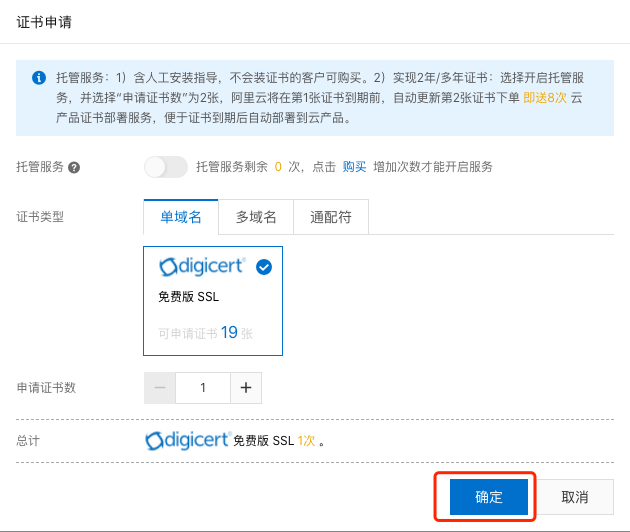
Task: Click the digicert logo in the 总计 row
Action: (x=188, y=441)
